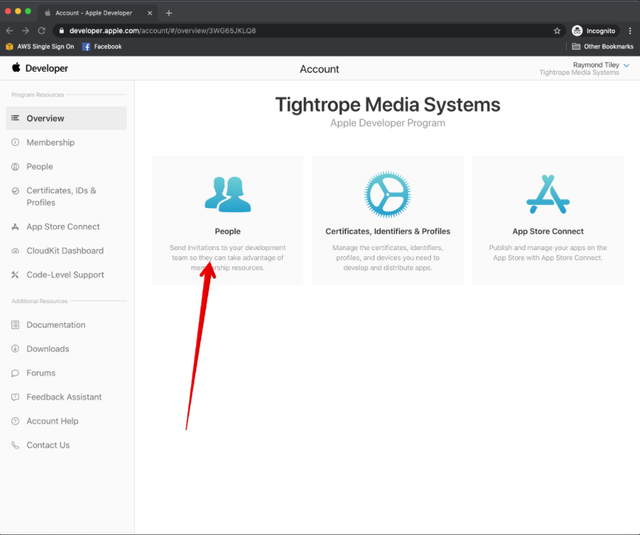640x535 pixels.
Task: Open CloudKit Dashboard sidebar item
Action: [66, 251]
